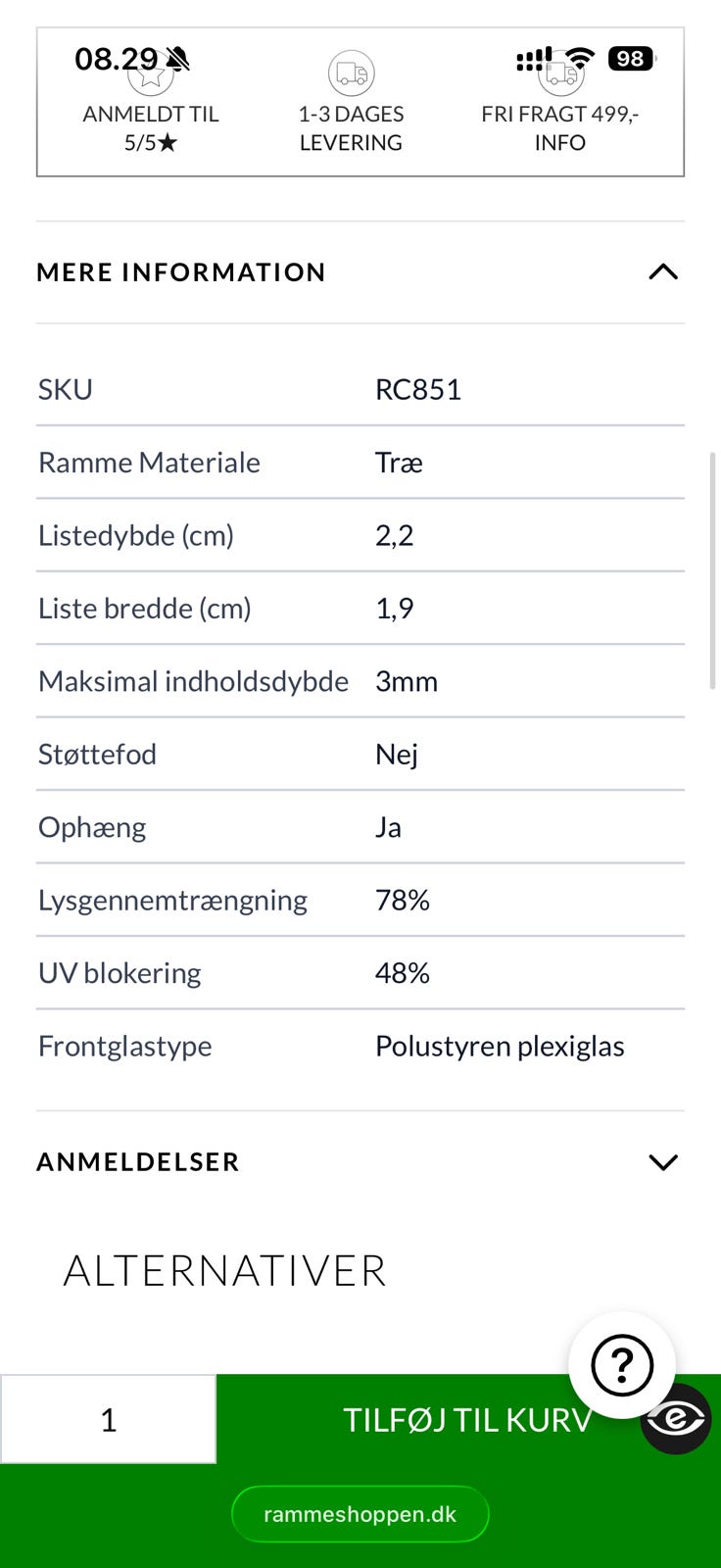Tap the page scrollbar on the right
Viewport: 721px width, 1568px height.
[x=713, y=570]
